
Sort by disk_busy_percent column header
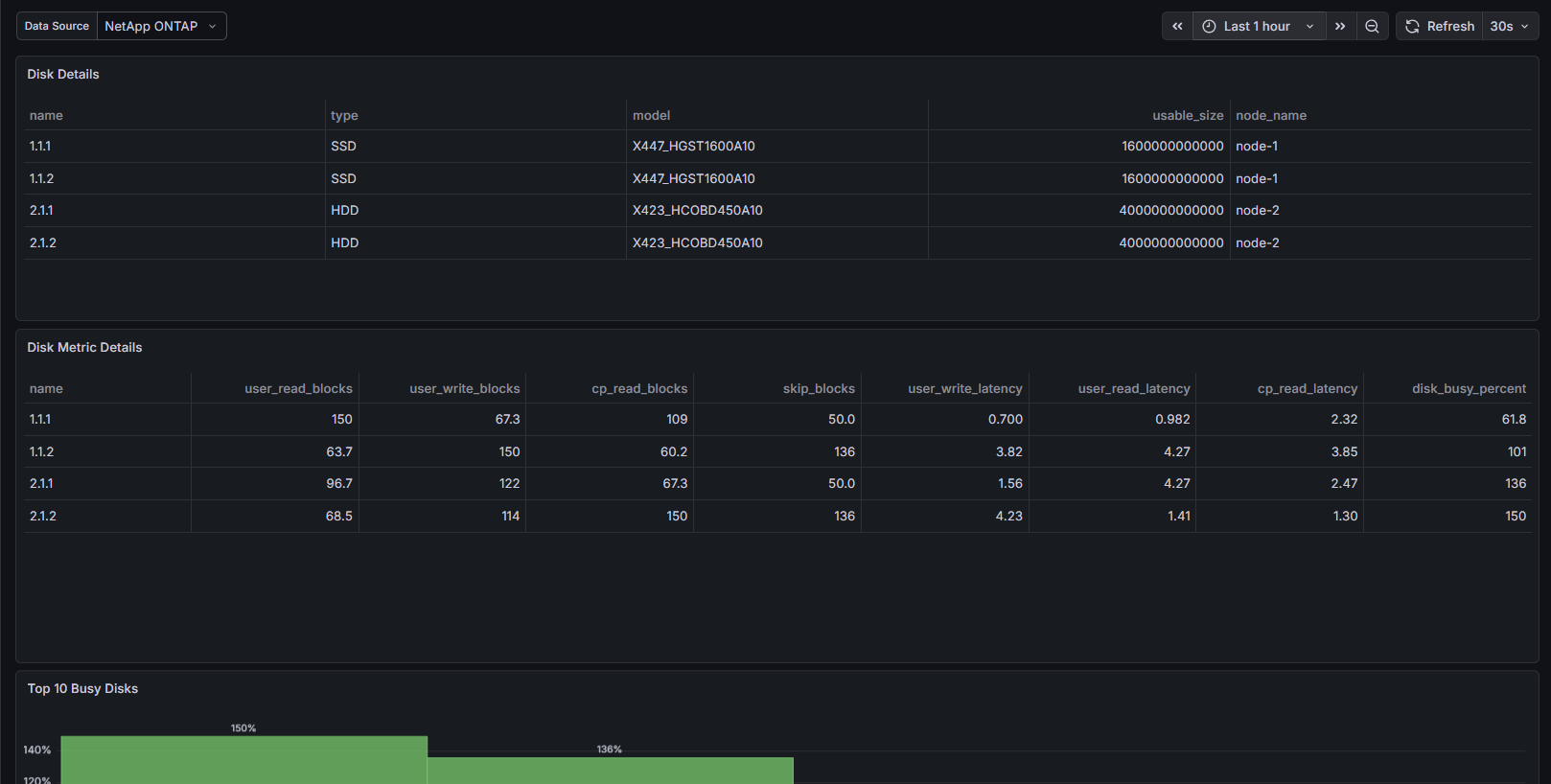1469,388
